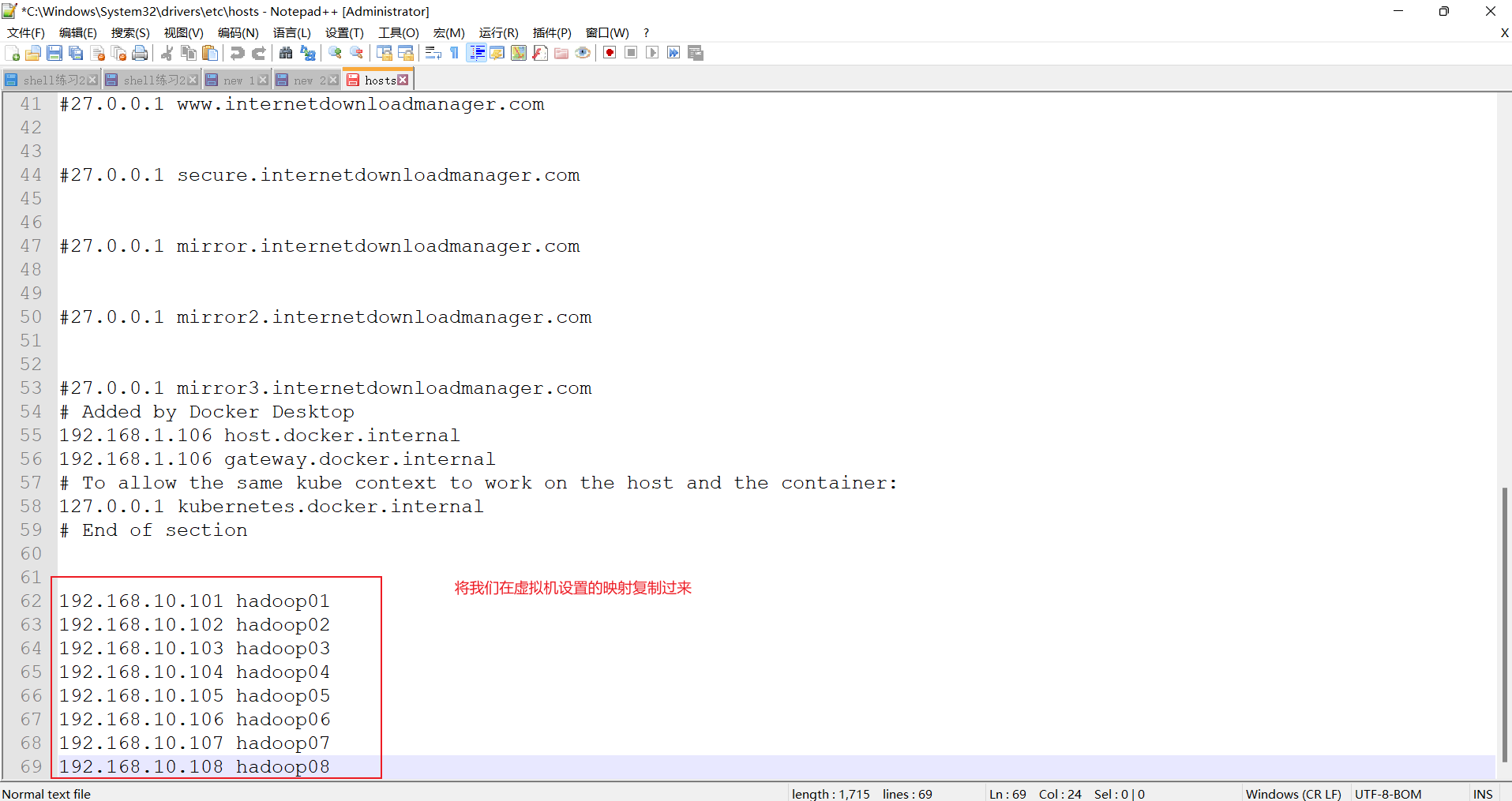Viewport: 1512px width, 801px height.
Task: Save the hosts file with the Save icon
Action: click(x=54, y=53)
